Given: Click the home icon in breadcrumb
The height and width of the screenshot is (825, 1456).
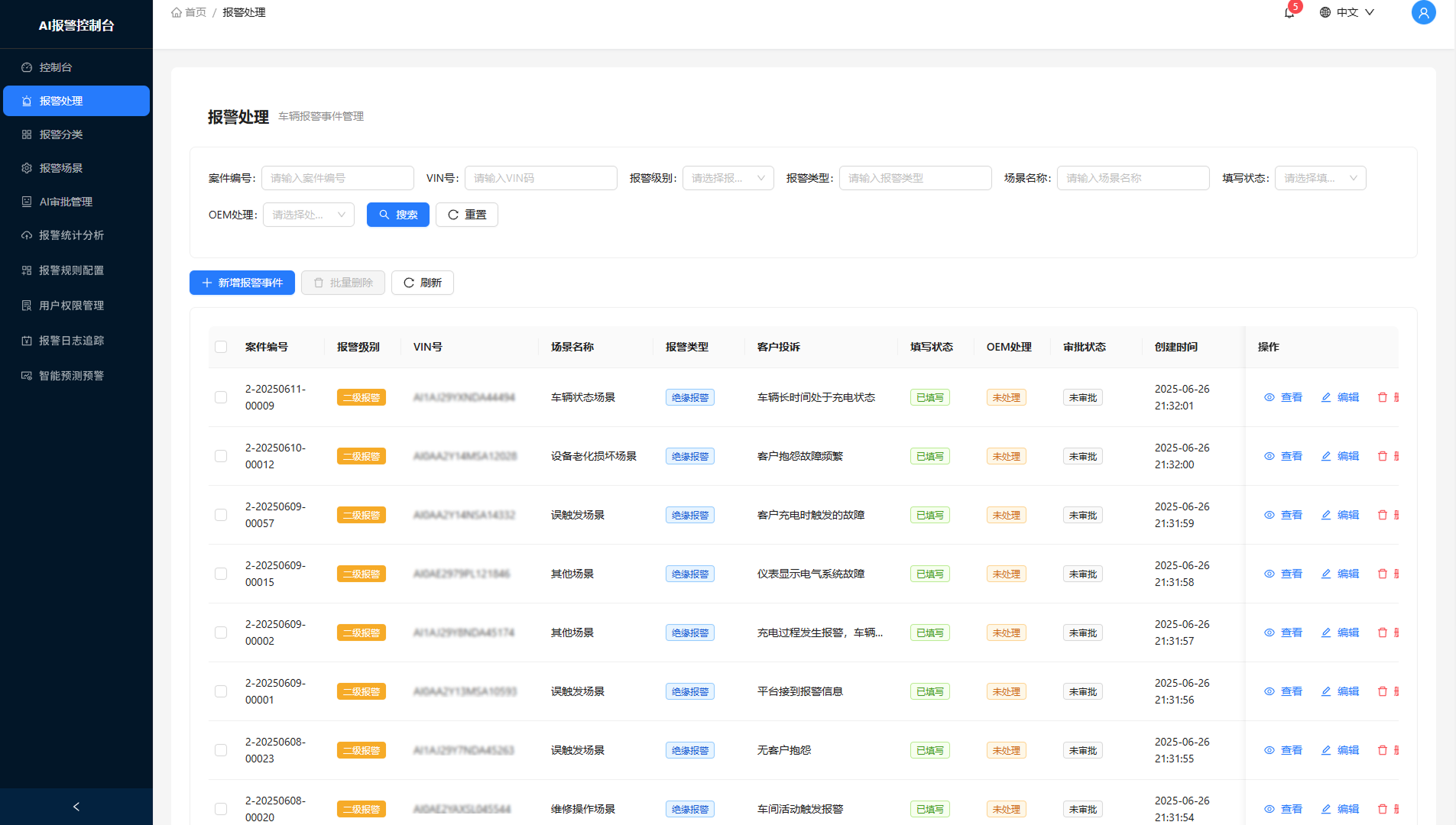Looking at the screenshot, I should pos(177,13).
